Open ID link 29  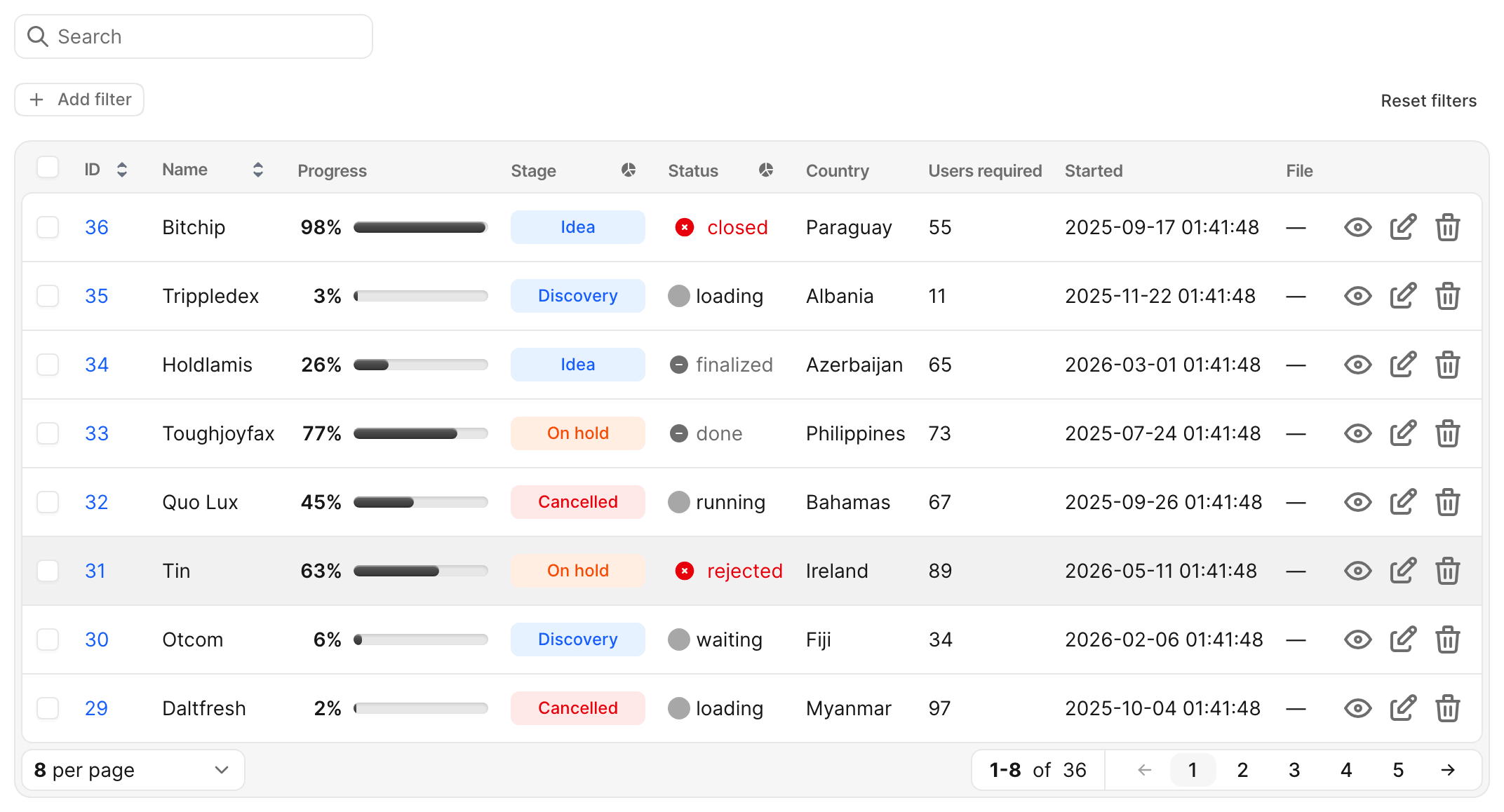[x=96, y=708]
